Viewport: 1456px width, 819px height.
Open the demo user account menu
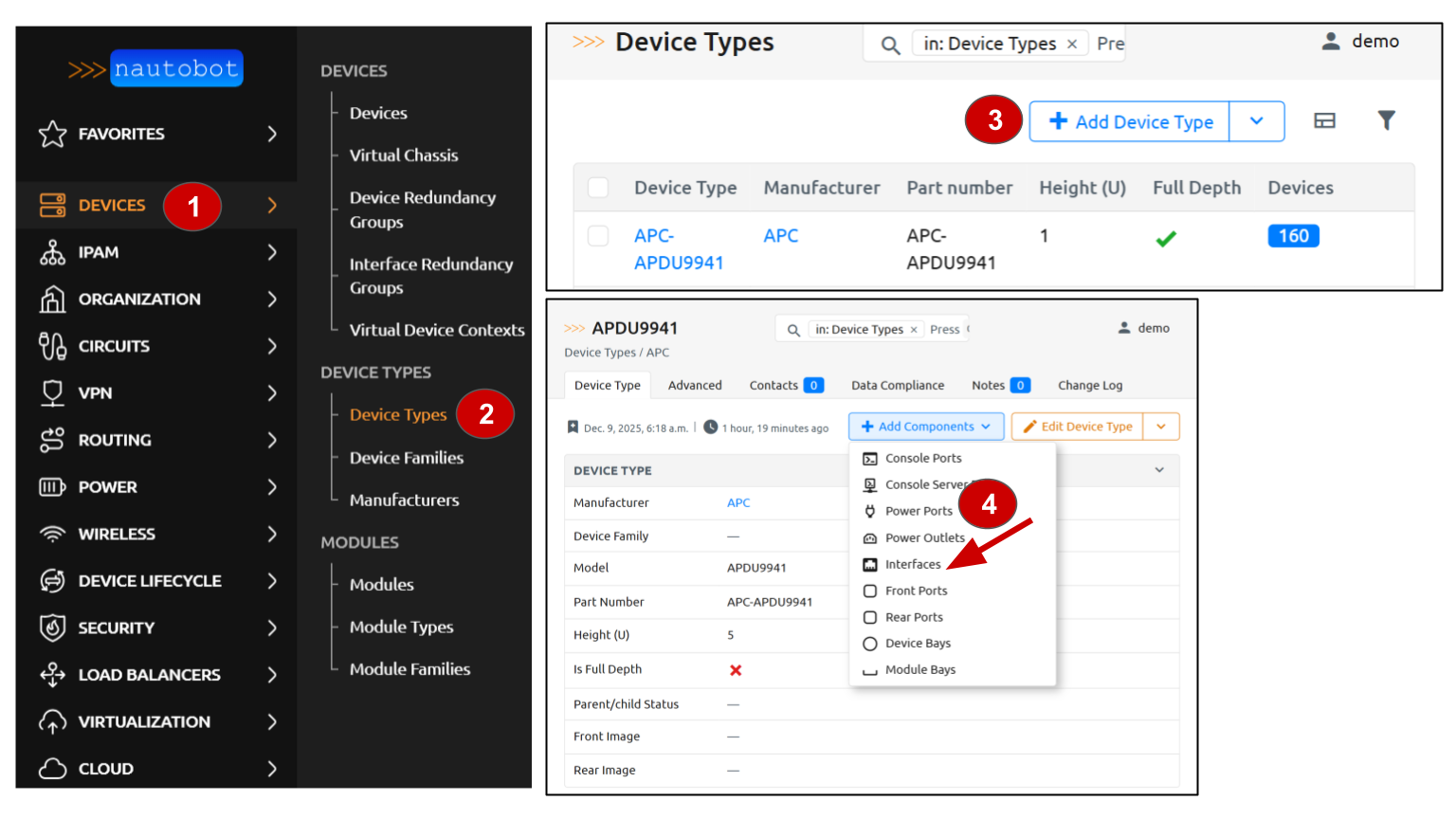tap(1361, 41)
